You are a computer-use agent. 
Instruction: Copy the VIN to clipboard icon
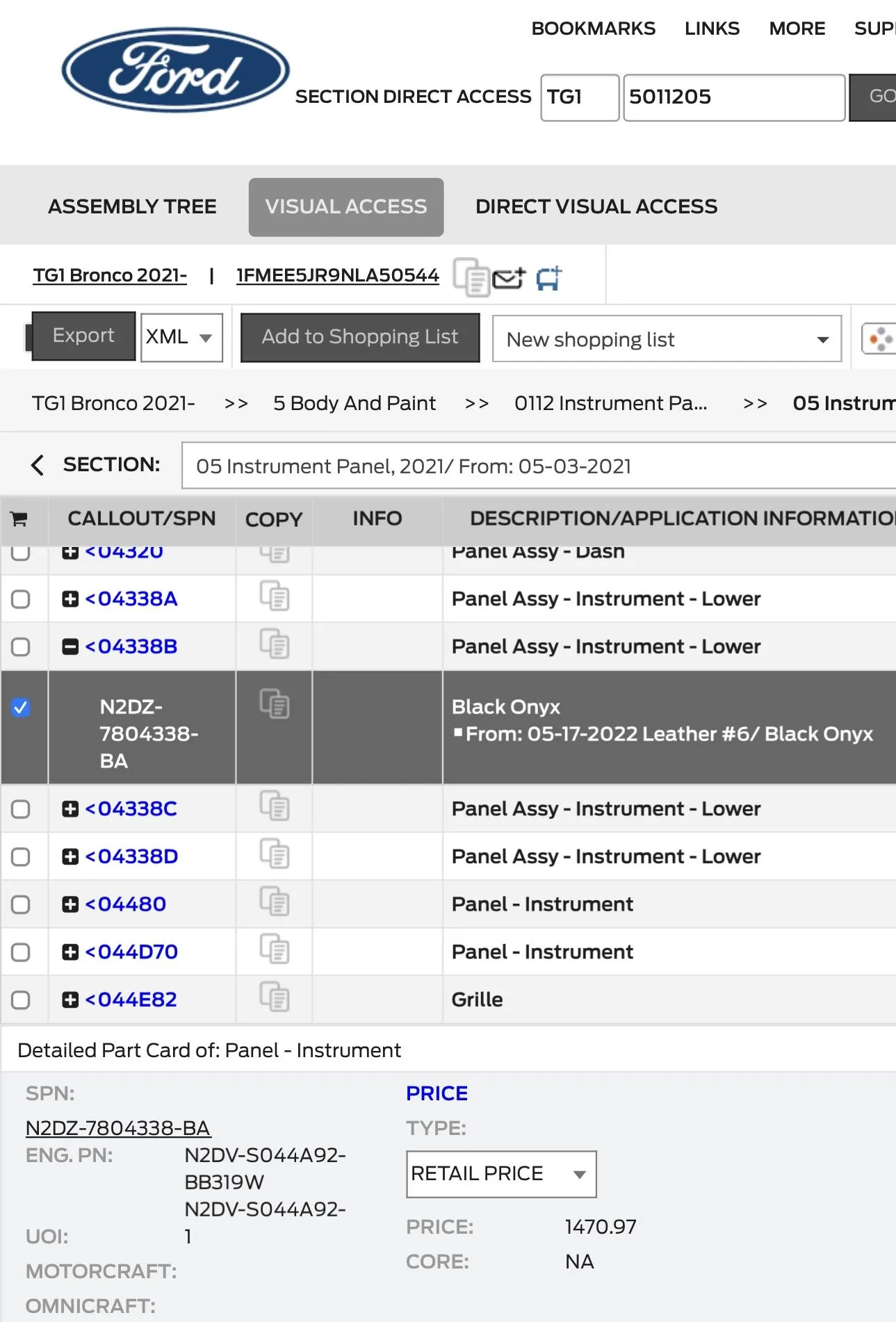tap(471, 277)
